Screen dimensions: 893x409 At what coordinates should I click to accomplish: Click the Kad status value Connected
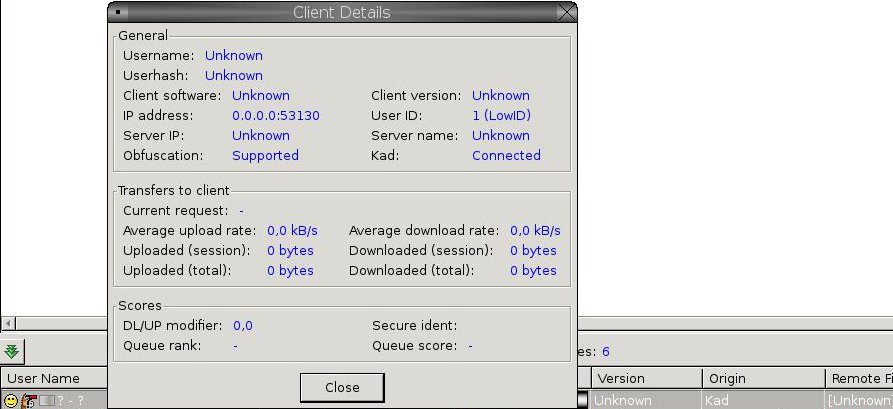(506, 155)
